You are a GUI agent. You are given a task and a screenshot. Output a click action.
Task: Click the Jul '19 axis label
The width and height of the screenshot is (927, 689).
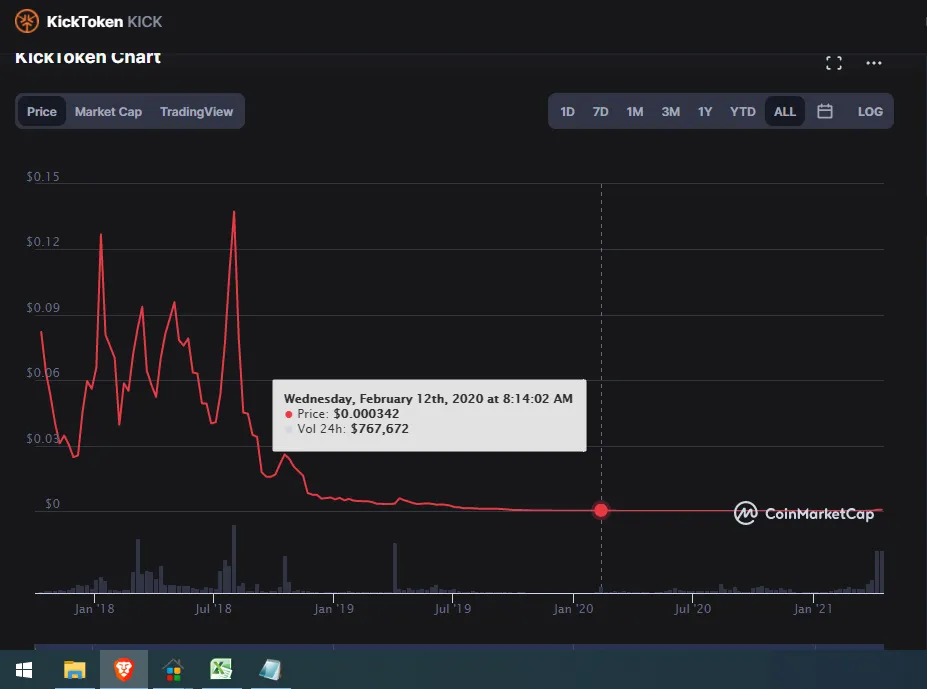pos(452,609)
